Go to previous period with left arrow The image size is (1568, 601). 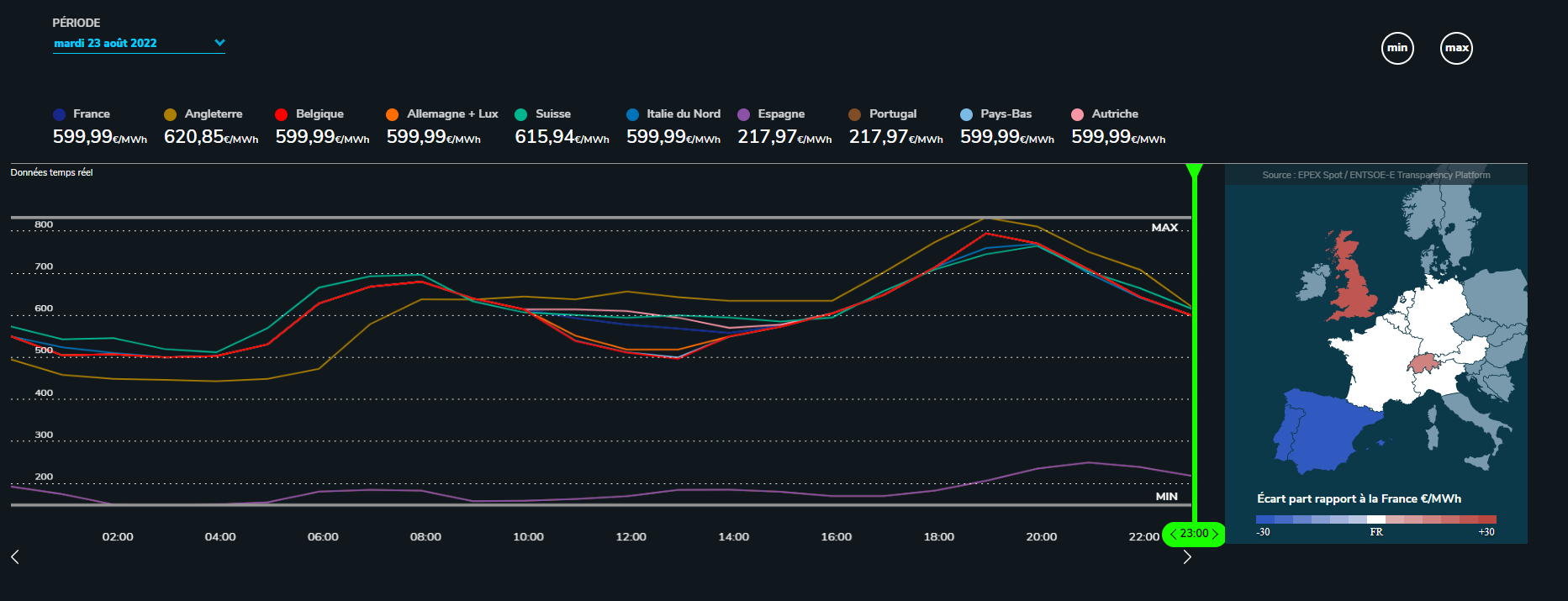15,556
